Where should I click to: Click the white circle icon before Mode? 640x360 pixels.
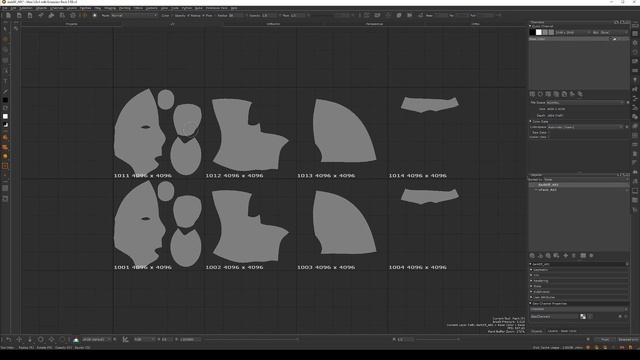coord(94,15)
